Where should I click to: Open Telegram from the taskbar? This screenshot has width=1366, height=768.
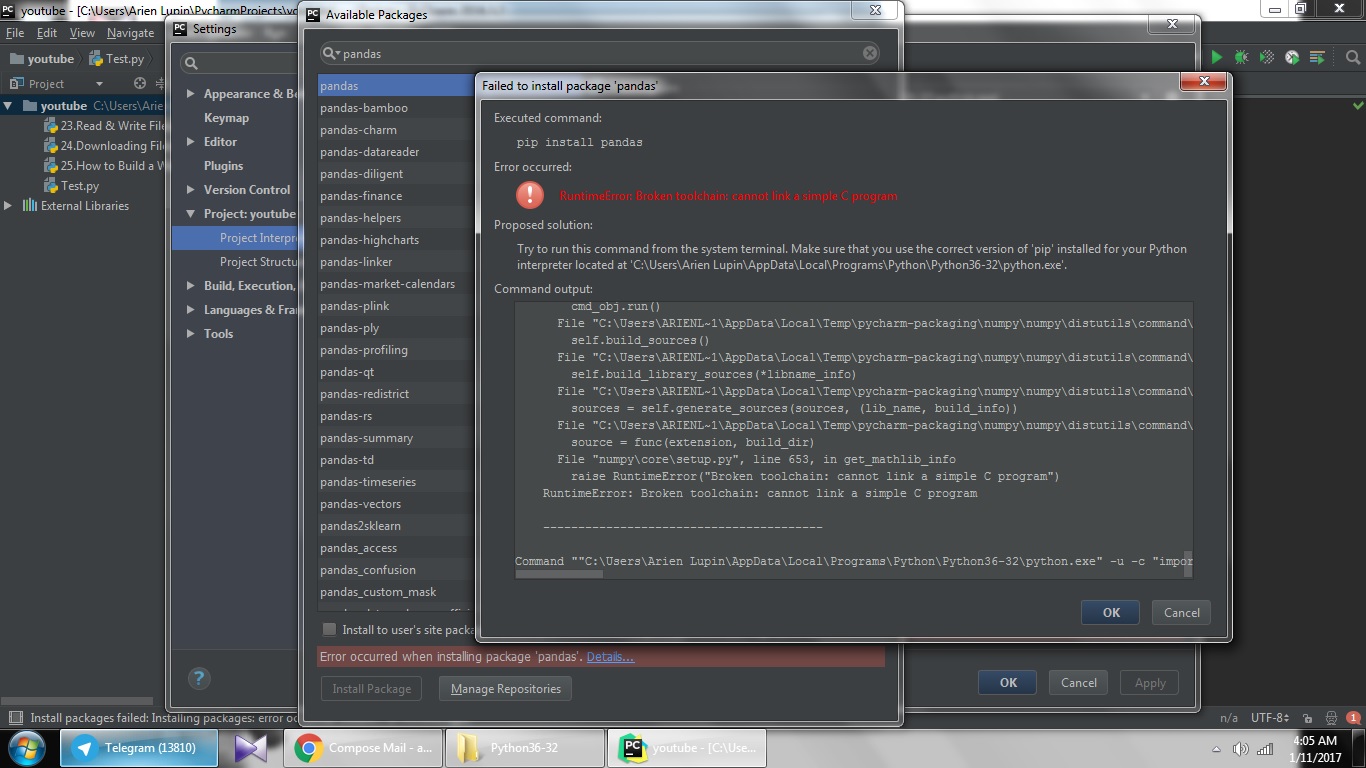pyautogui.click(x=138, y=747)
